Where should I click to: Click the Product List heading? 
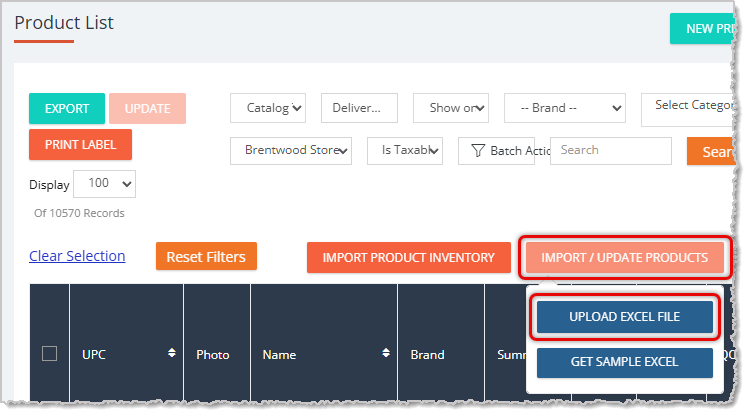click(x=64, y=23)
